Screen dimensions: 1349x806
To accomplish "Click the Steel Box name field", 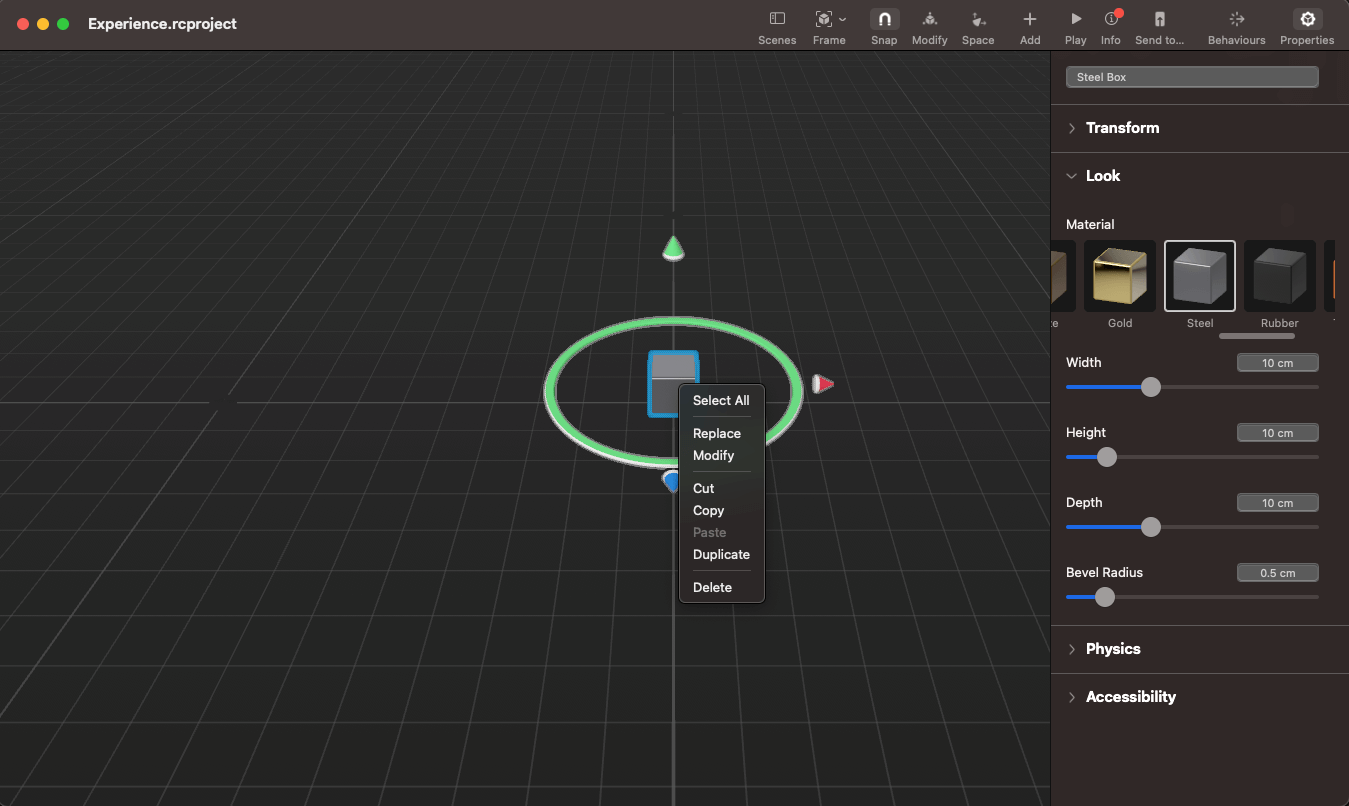I will tap(1192, 77).
